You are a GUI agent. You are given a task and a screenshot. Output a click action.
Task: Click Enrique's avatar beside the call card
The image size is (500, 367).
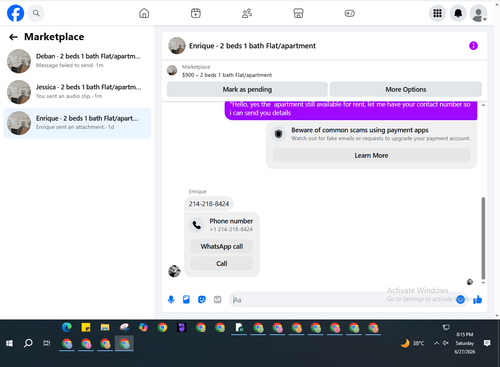[174, 271]
